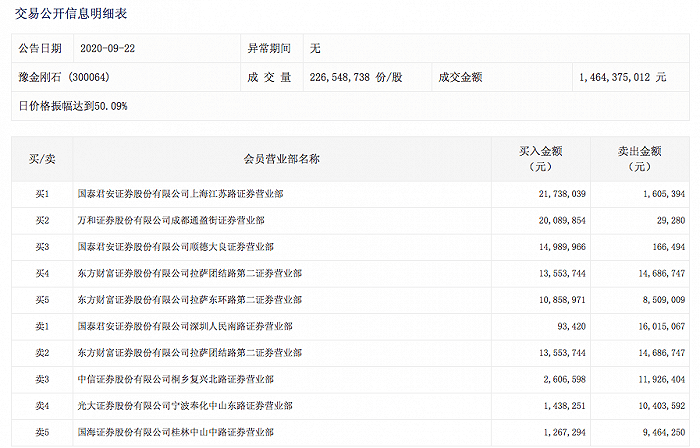Click volume value 226,548,738 份/股

tap(356, 77)
